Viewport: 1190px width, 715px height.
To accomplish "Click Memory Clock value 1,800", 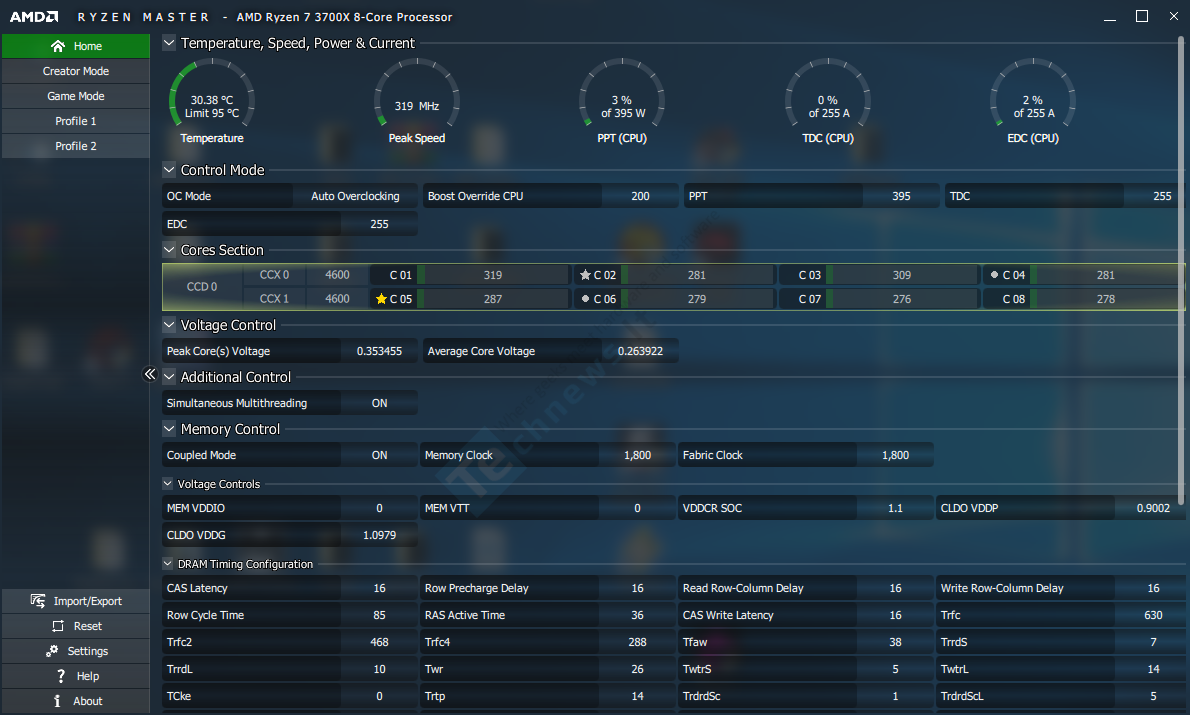I will pos(638,455).
